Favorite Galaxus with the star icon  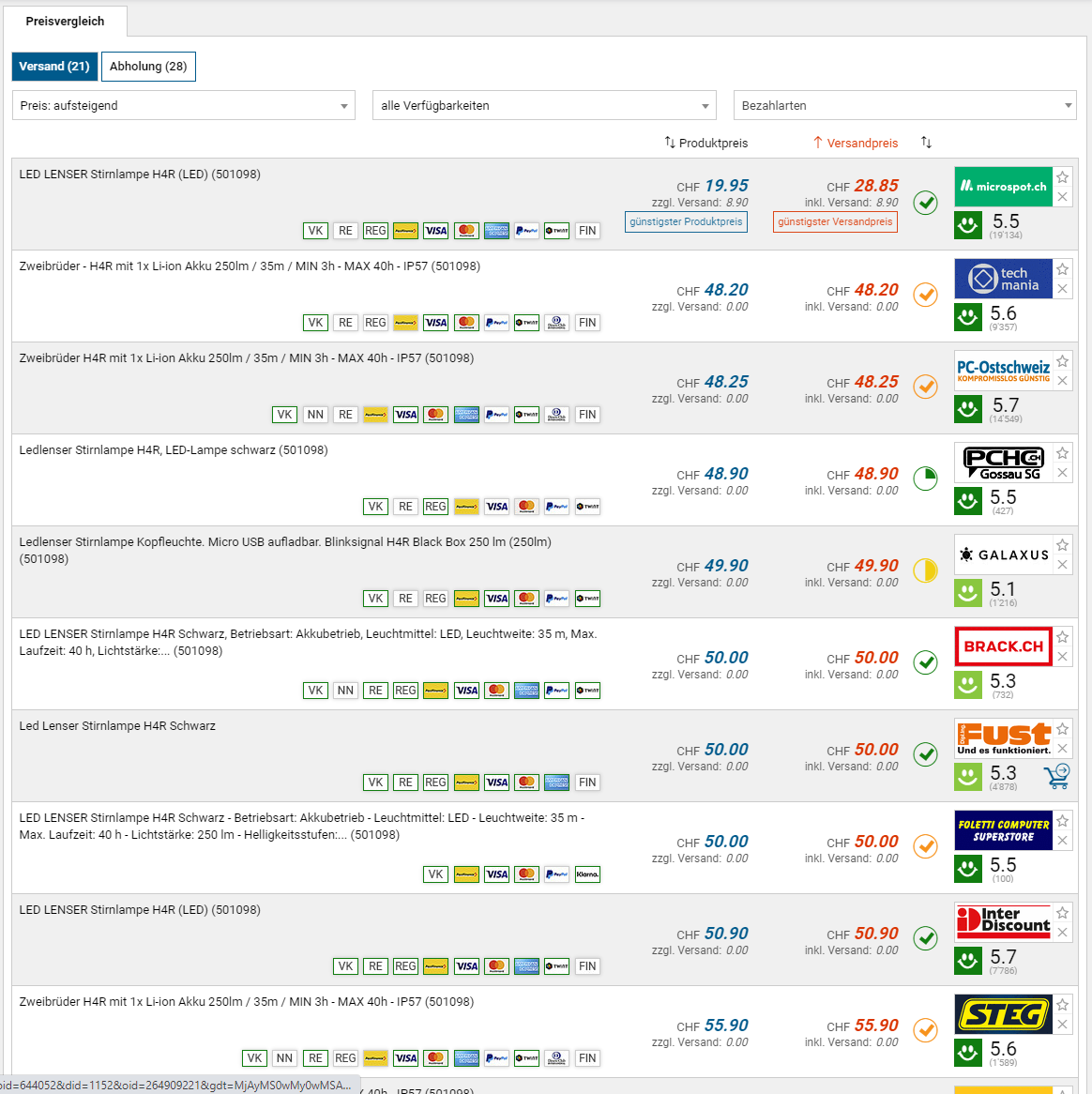tap(1062, 546)
